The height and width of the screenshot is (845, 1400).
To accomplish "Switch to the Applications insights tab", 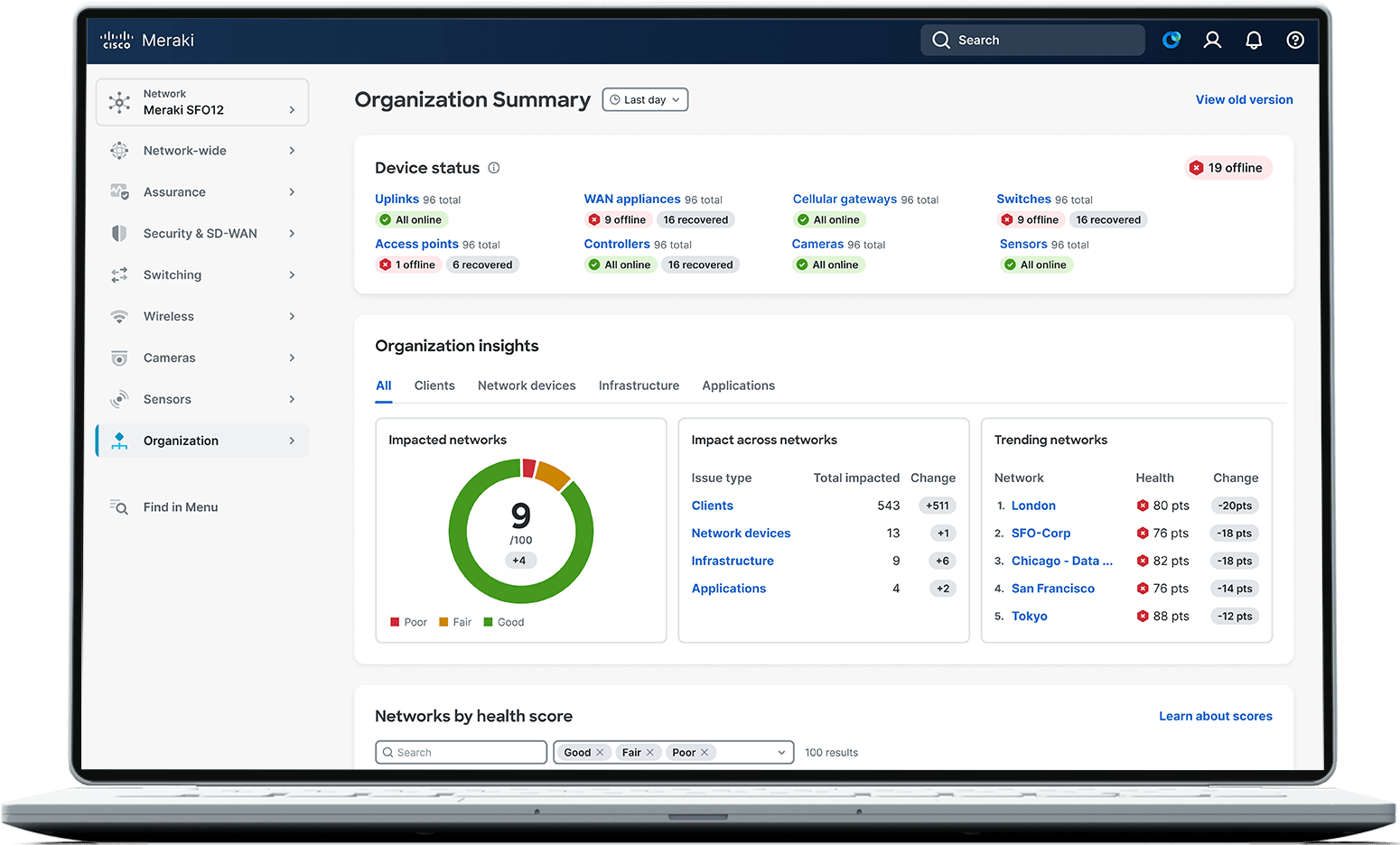I will coord(738,385).
